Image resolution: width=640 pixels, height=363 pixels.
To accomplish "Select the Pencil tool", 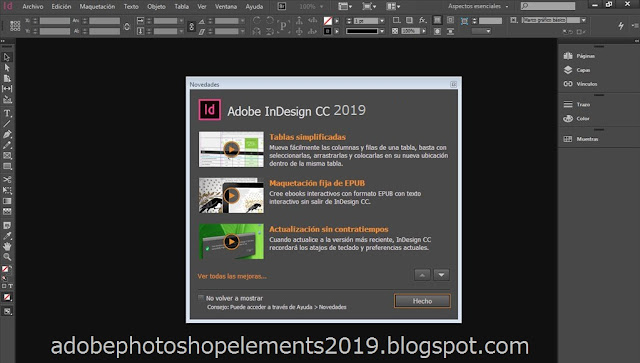I will click(x=7, y=145).
